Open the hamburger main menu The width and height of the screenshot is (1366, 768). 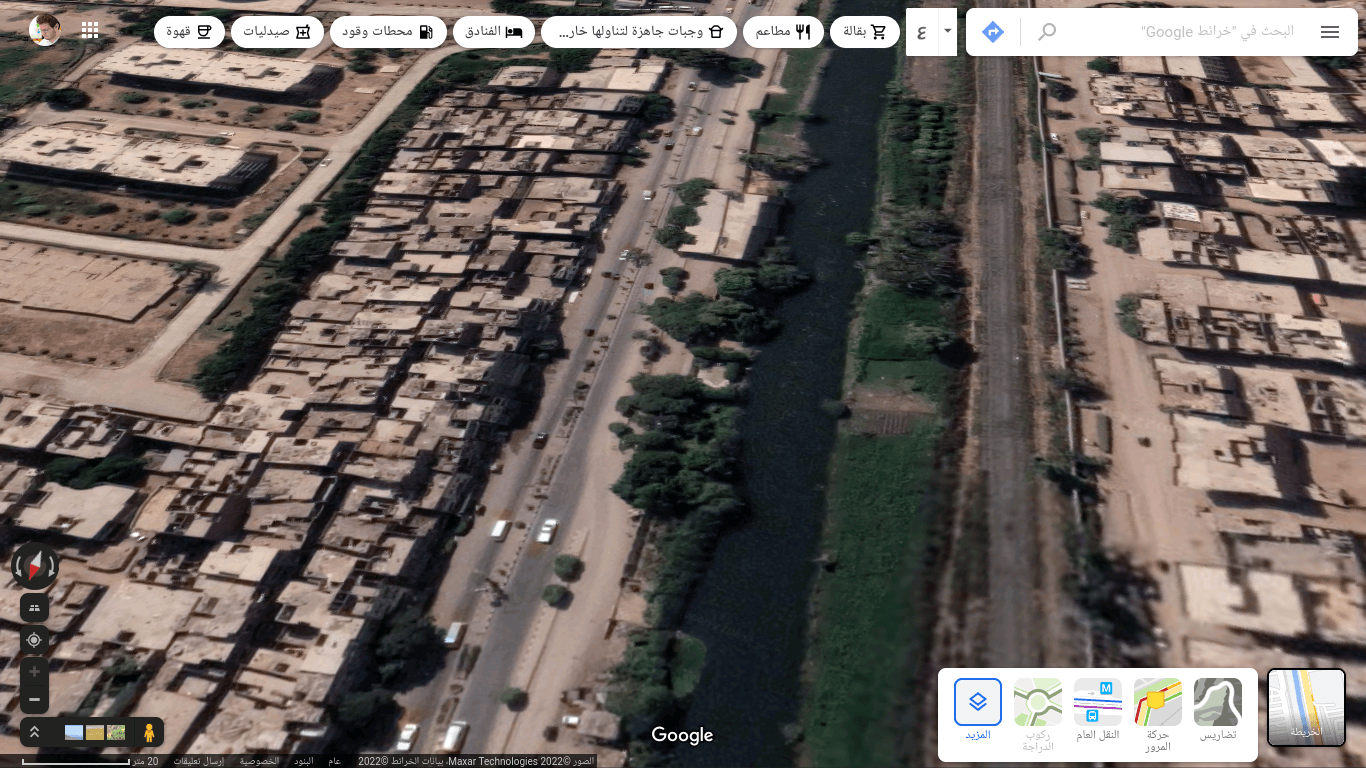click(x=1329, y=32)
